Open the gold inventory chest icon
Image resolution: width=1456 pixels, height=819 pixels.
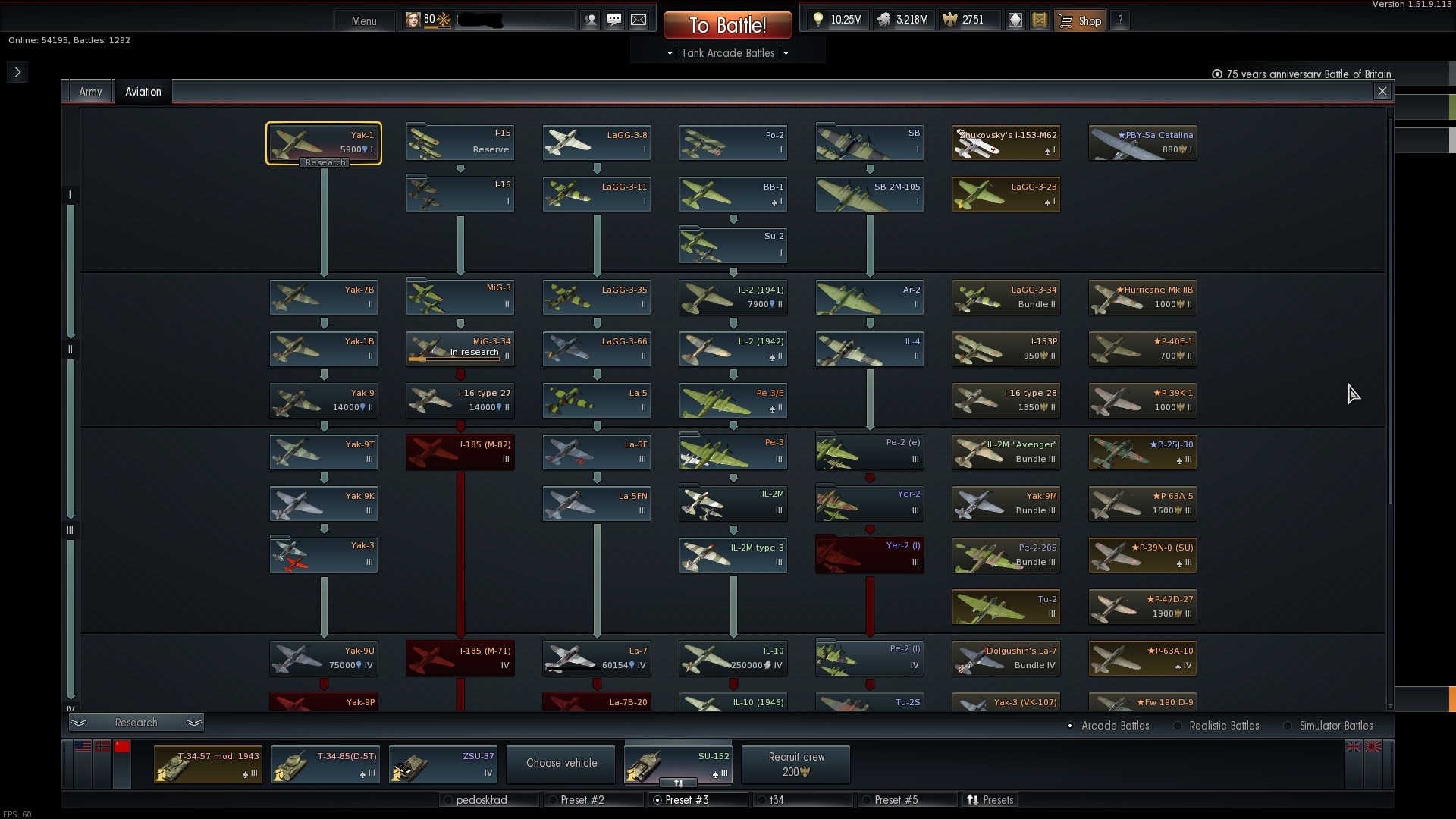tap(1040, 20)
